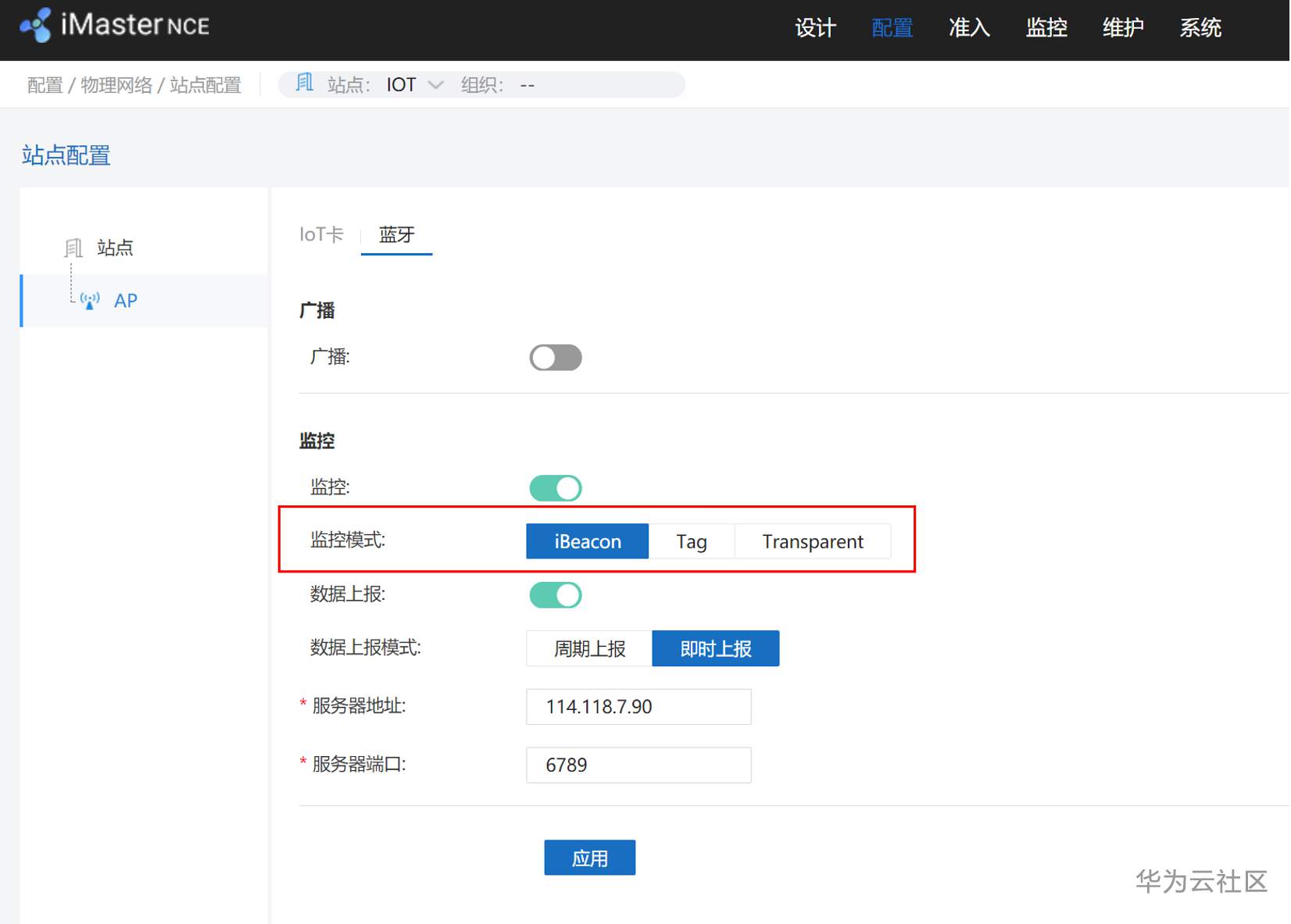
Task: Click the 站点 tree building icon
Action: (73, 248)
